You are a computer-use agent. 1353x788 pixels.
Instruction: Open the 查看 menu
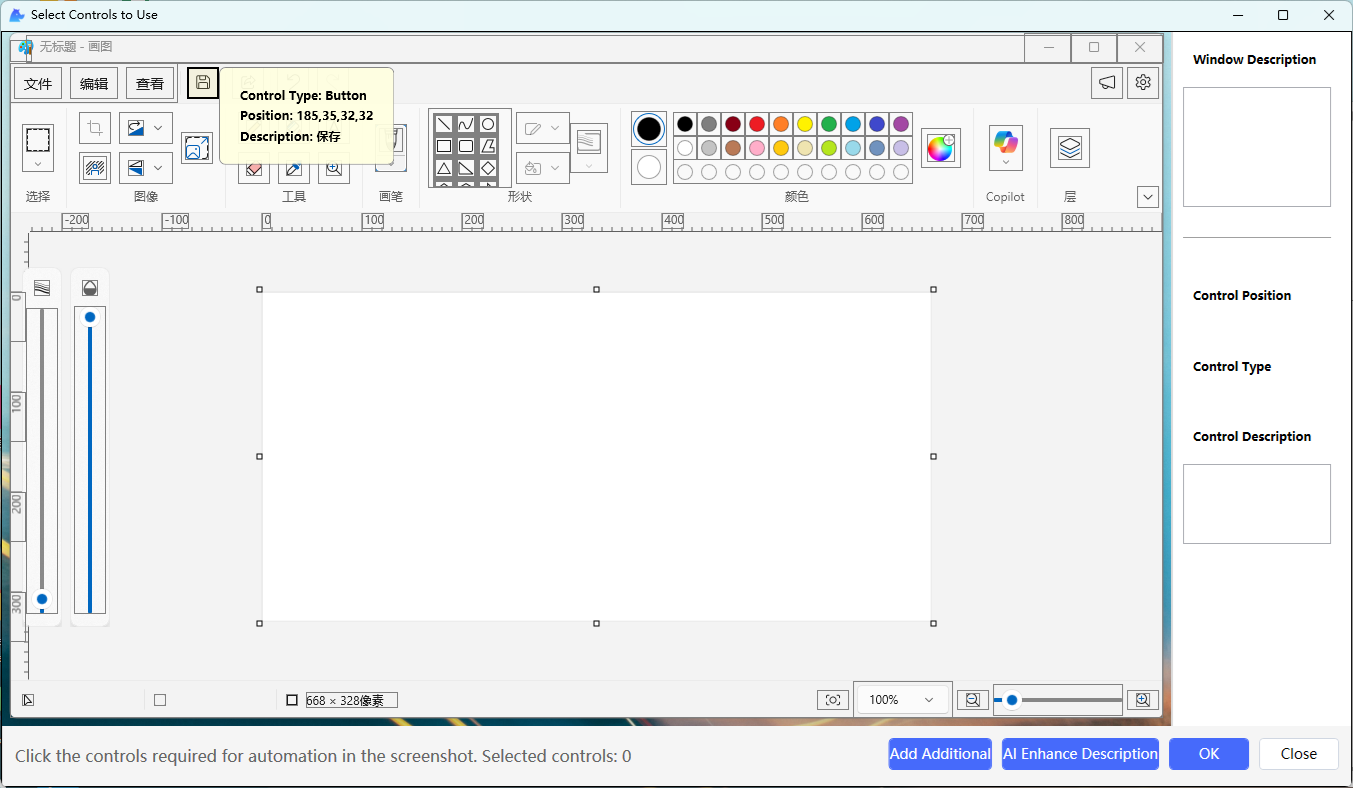(150, 84)
